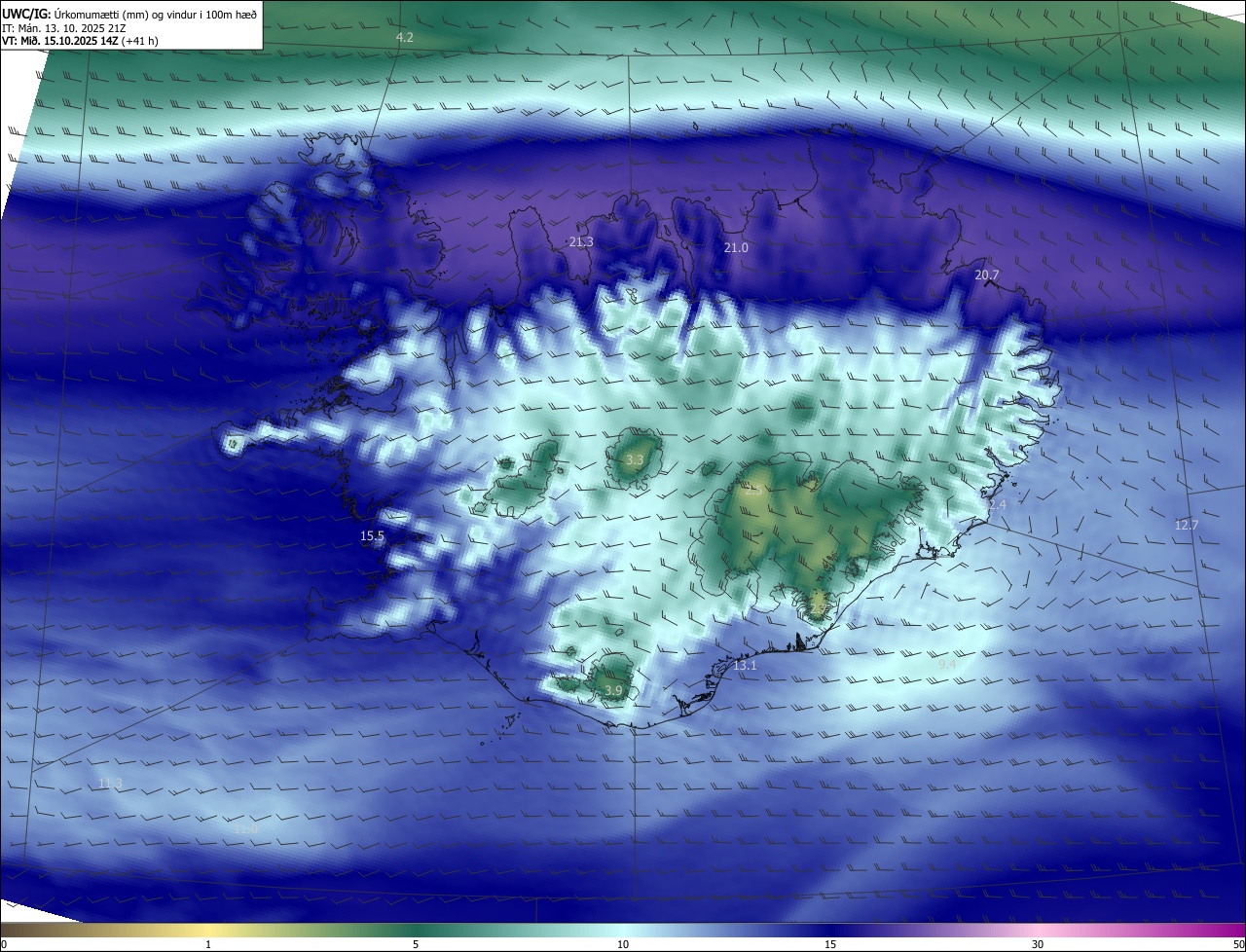
Task: Click the 20.7 value at the northeast coast
Action: point(987,275)
